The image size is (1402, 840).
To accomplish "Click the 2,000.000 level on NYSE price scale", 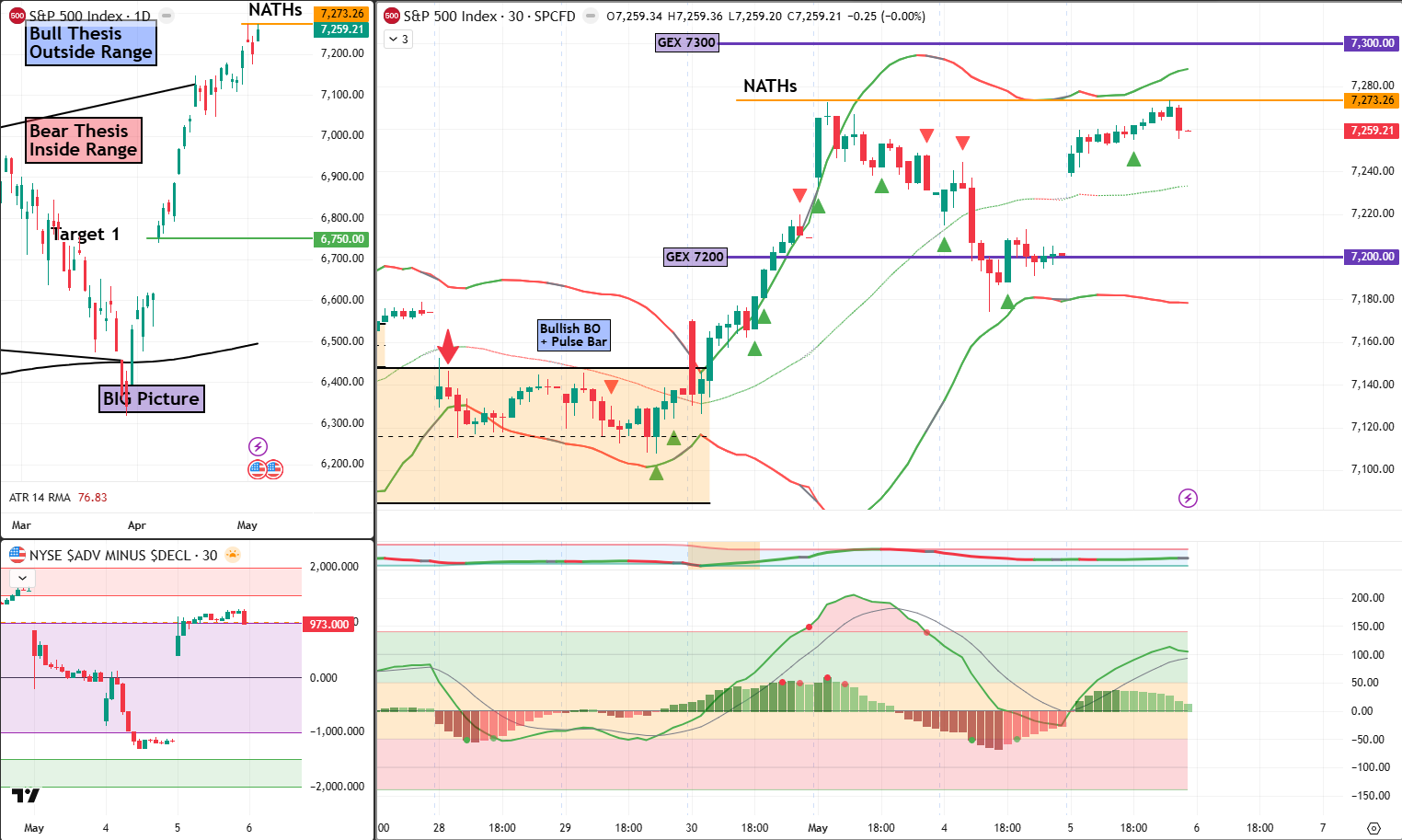I will (334, 567).
